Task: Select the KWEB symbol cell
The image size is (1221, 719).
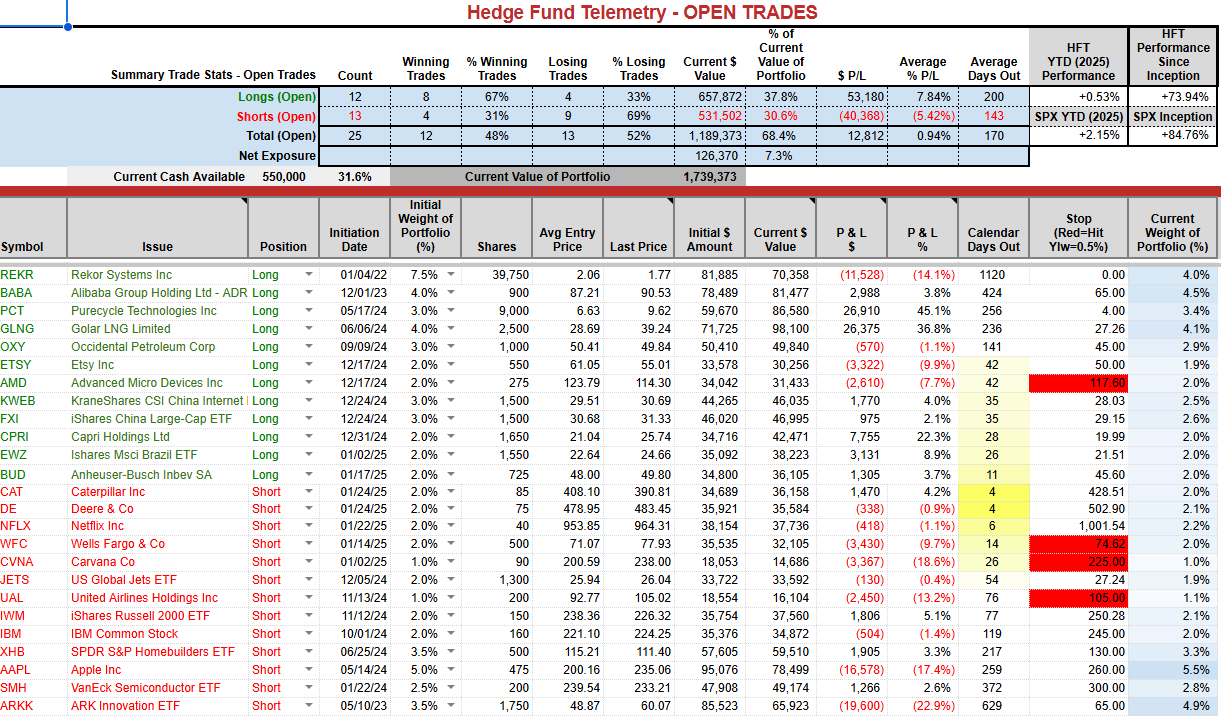Action: 33,401
